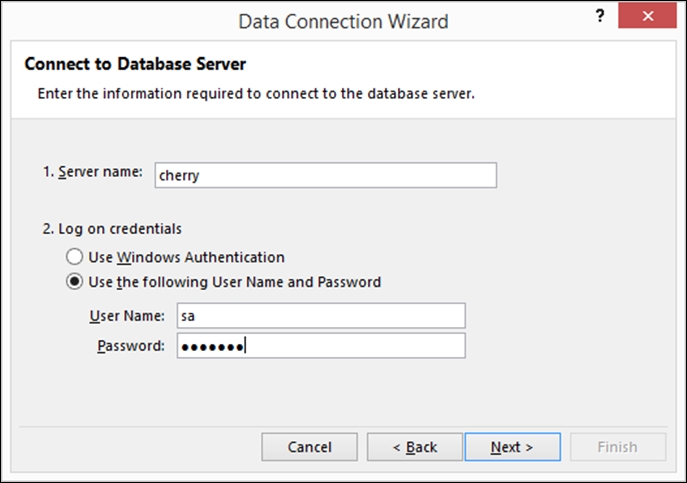Click the User Name field containing sa
The width and height of the screenshot is (687, 483).
coord(321,316)
